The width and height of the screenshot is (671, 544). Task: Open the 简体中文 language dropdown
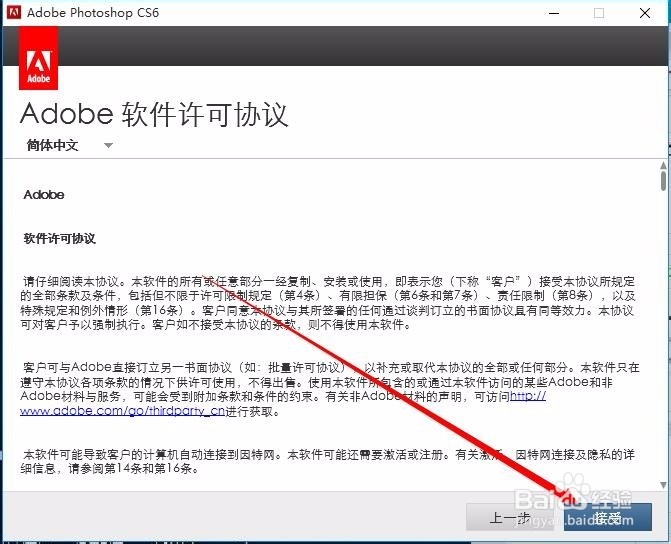(69, 145)
